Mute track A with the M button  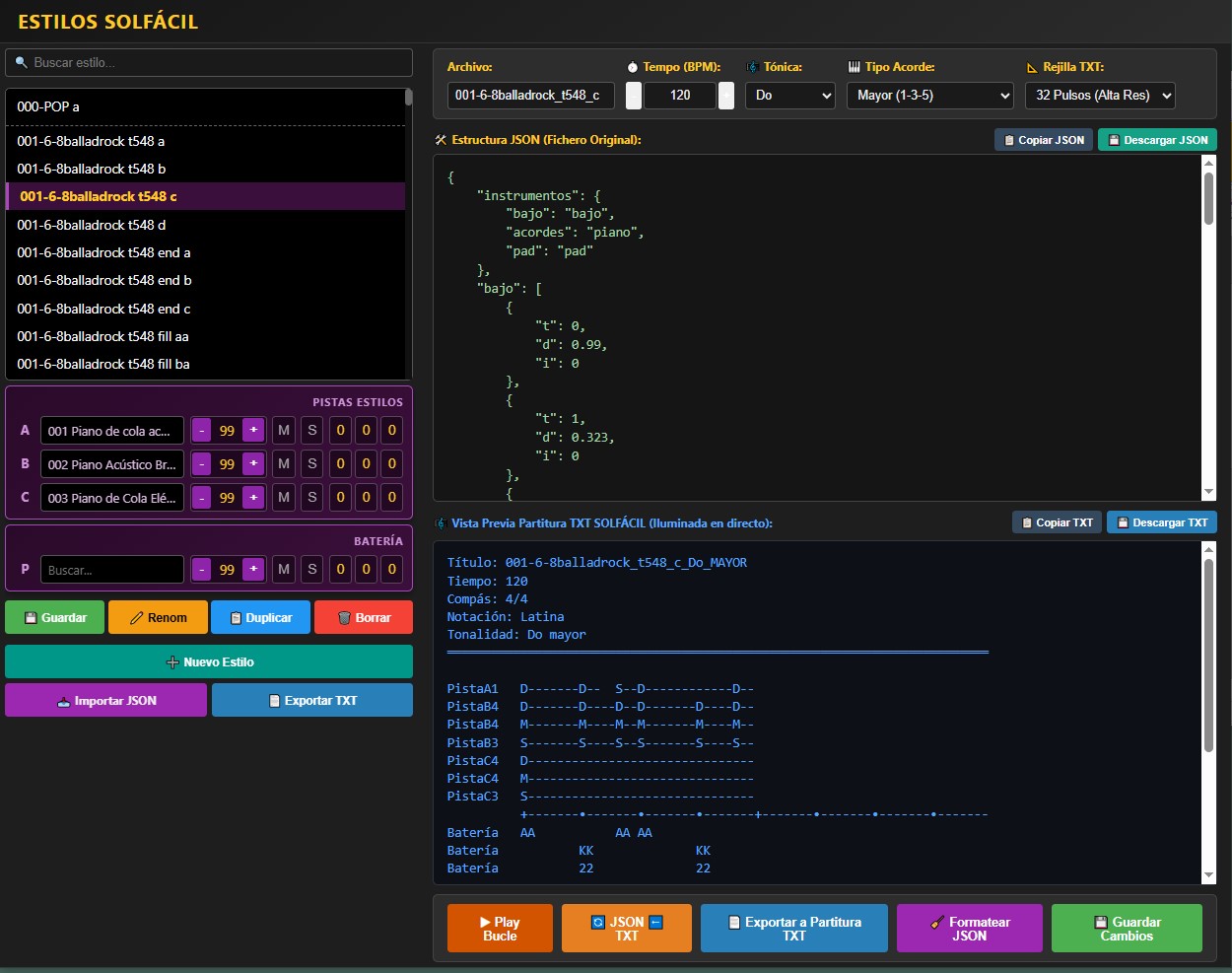click(284, 431)
